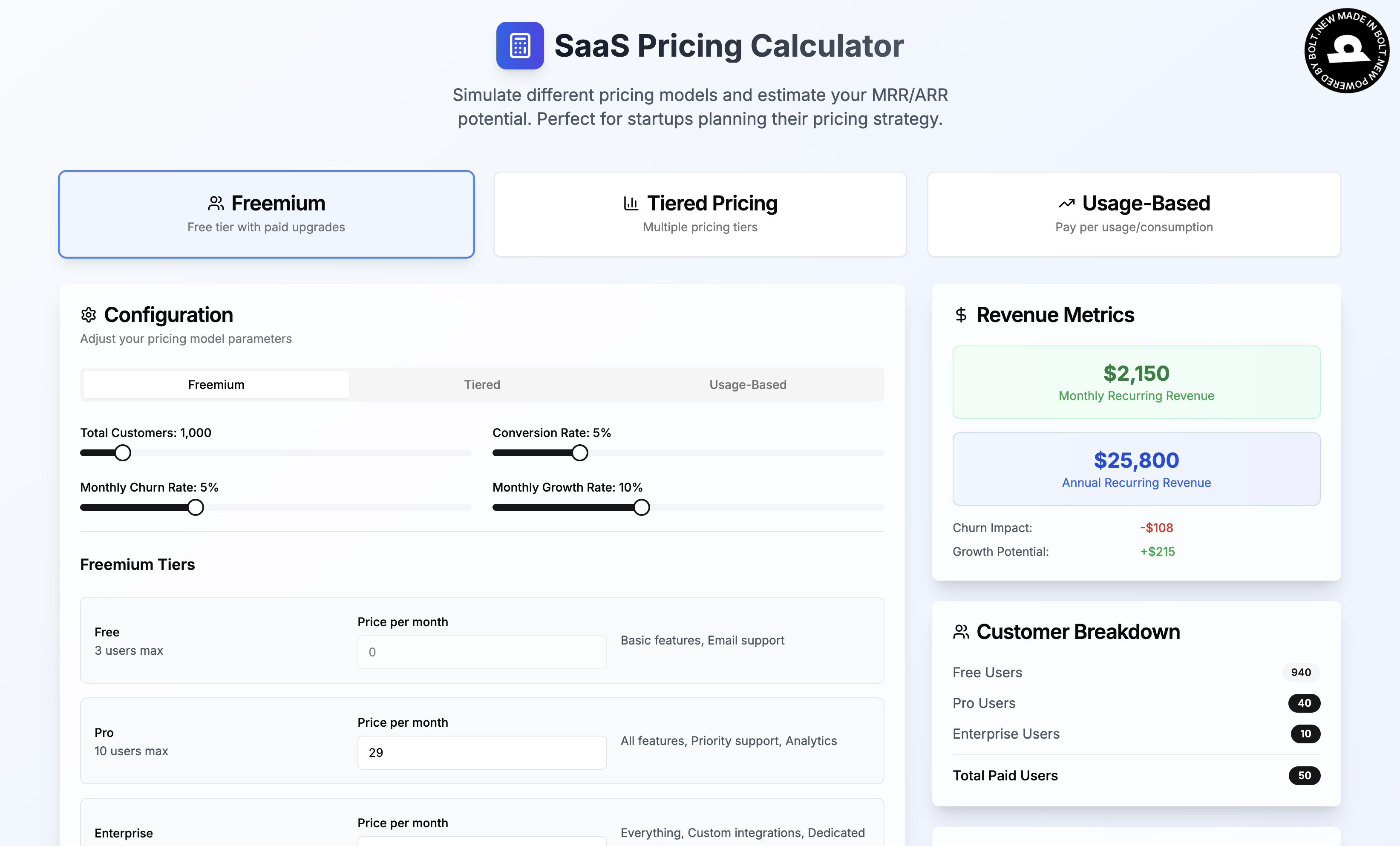Switch to the Tiered tab in Configuration

pyautogui.click(x=482, y=384)
